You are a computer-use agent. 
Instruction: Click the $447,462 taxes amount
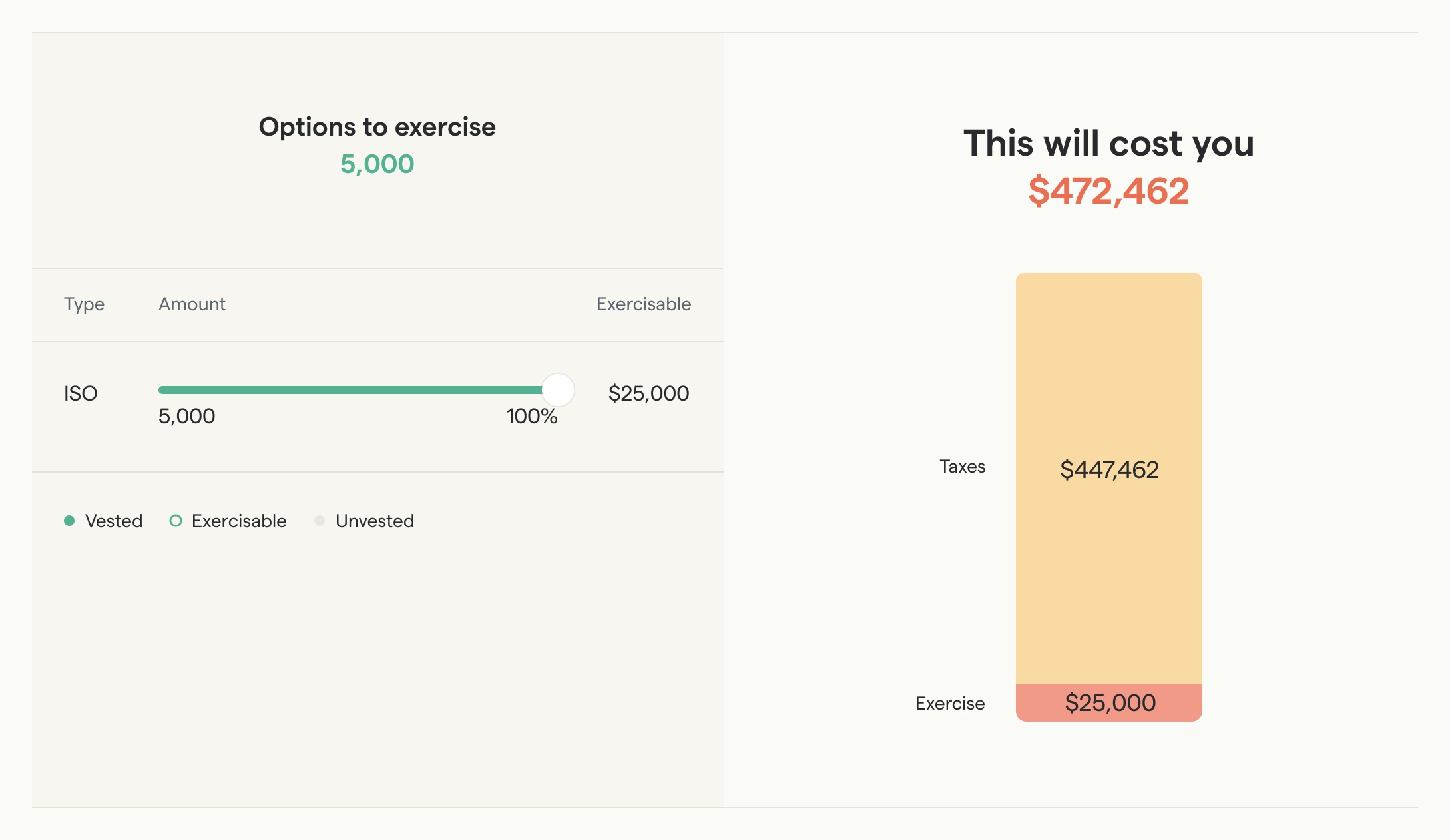(x=1110, y=470)
